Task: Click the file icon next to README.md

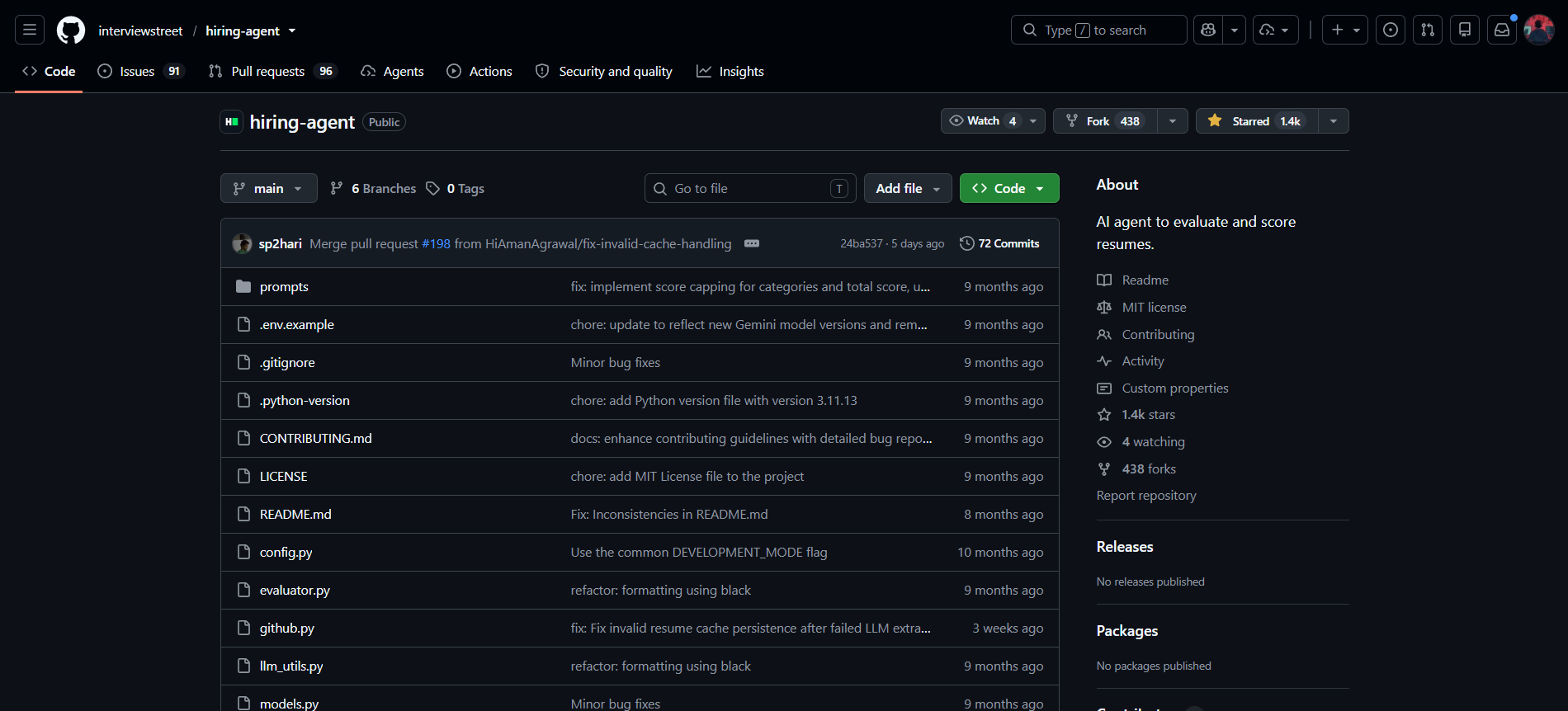Action: coord(243,515)
